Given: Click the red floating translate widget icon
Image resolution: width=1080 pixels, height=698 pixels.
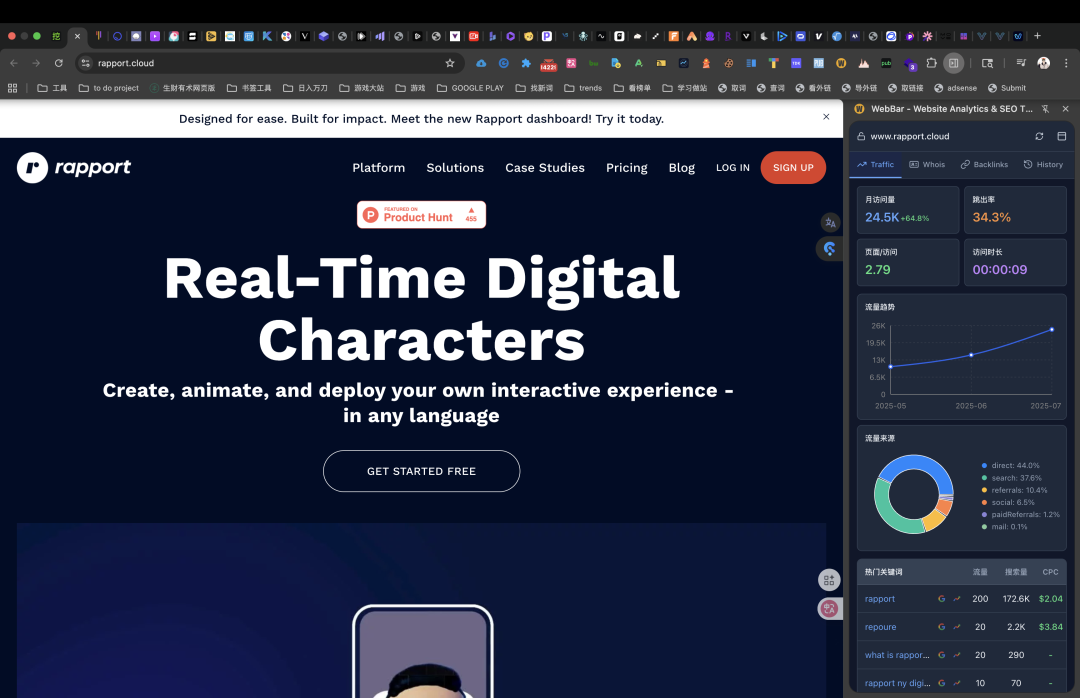Looking at the screenshot, I should coord(829,608).
